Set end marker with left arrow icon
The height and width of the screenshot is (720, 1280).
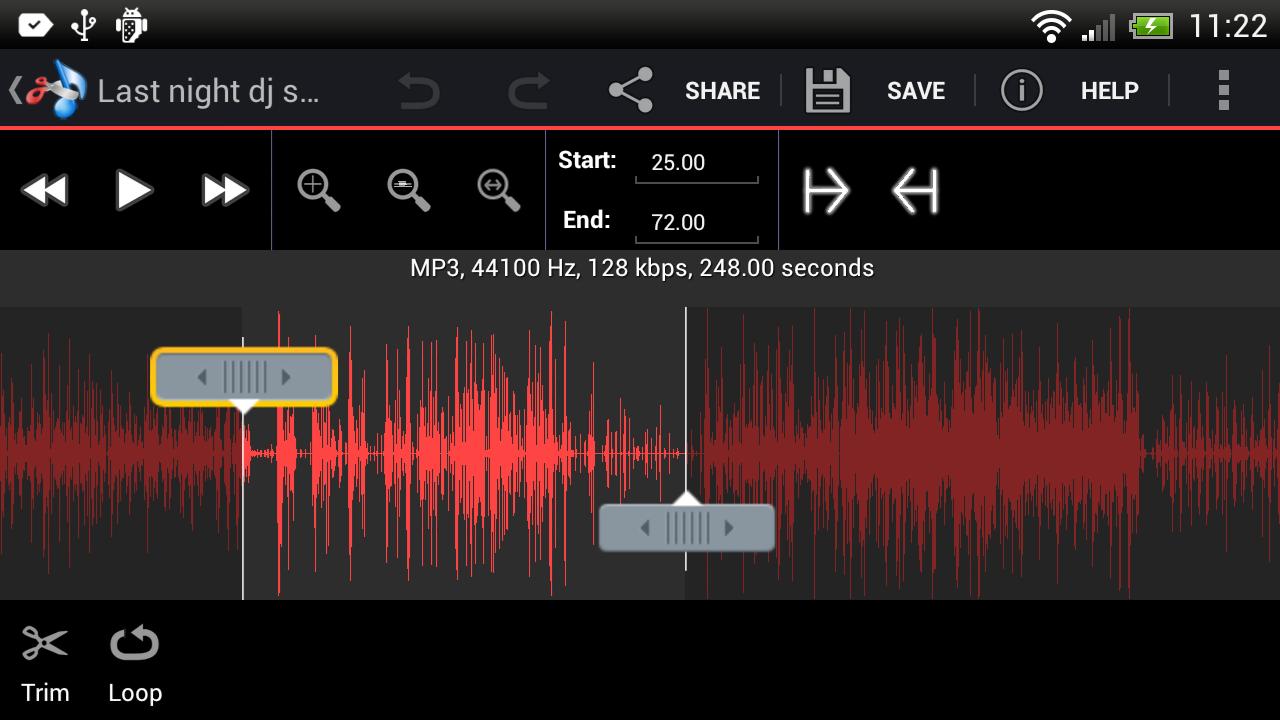pos(916,190)
